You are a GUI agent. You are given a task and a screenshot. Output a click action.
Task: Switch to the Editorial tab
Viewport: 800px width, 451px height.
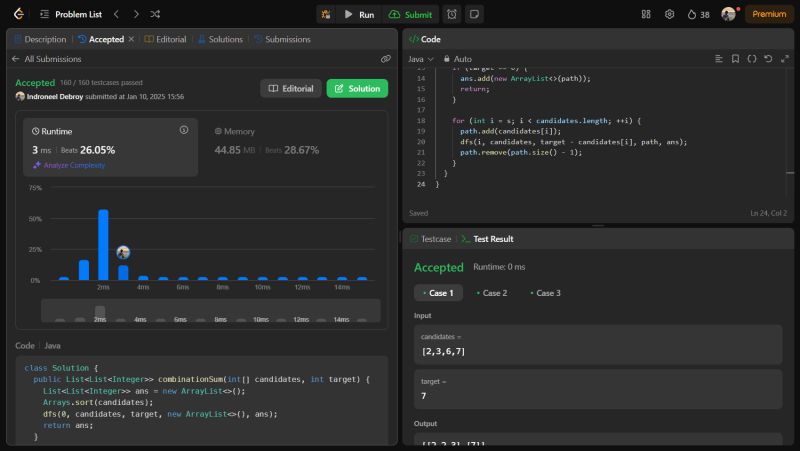[x=165, y=39]
